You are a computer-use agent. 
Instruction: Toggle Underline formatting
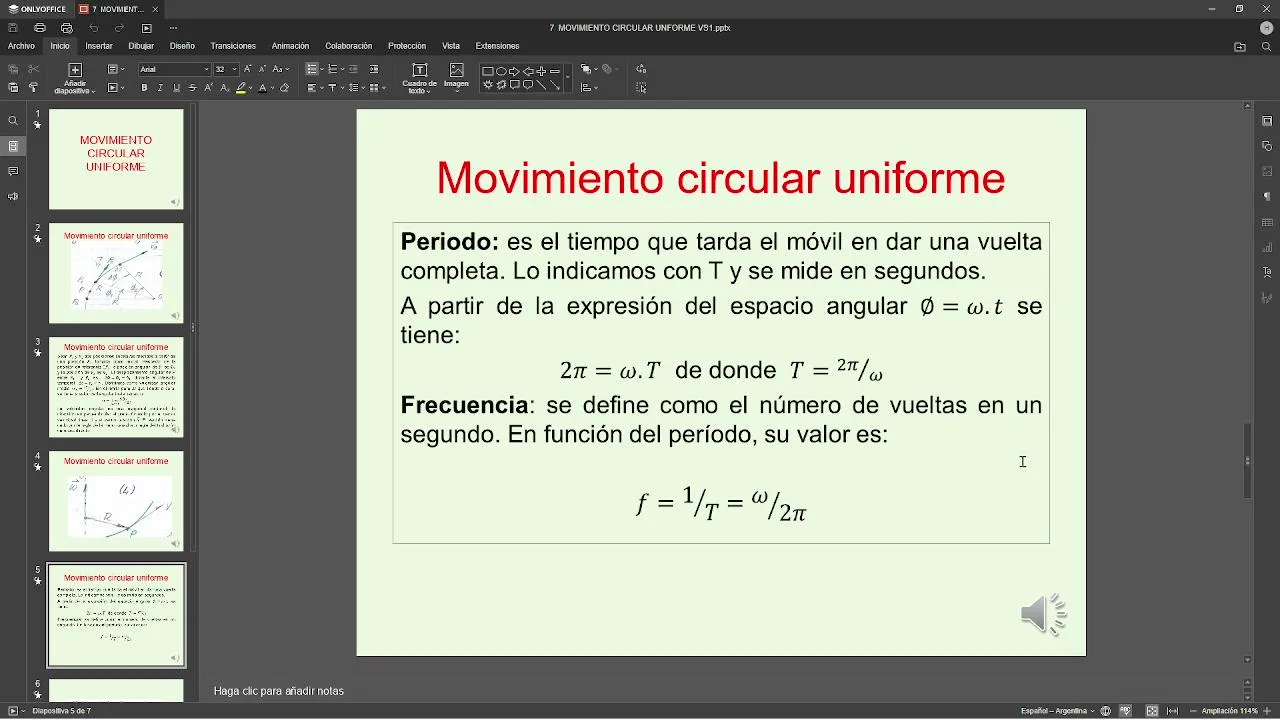(176, 88)
